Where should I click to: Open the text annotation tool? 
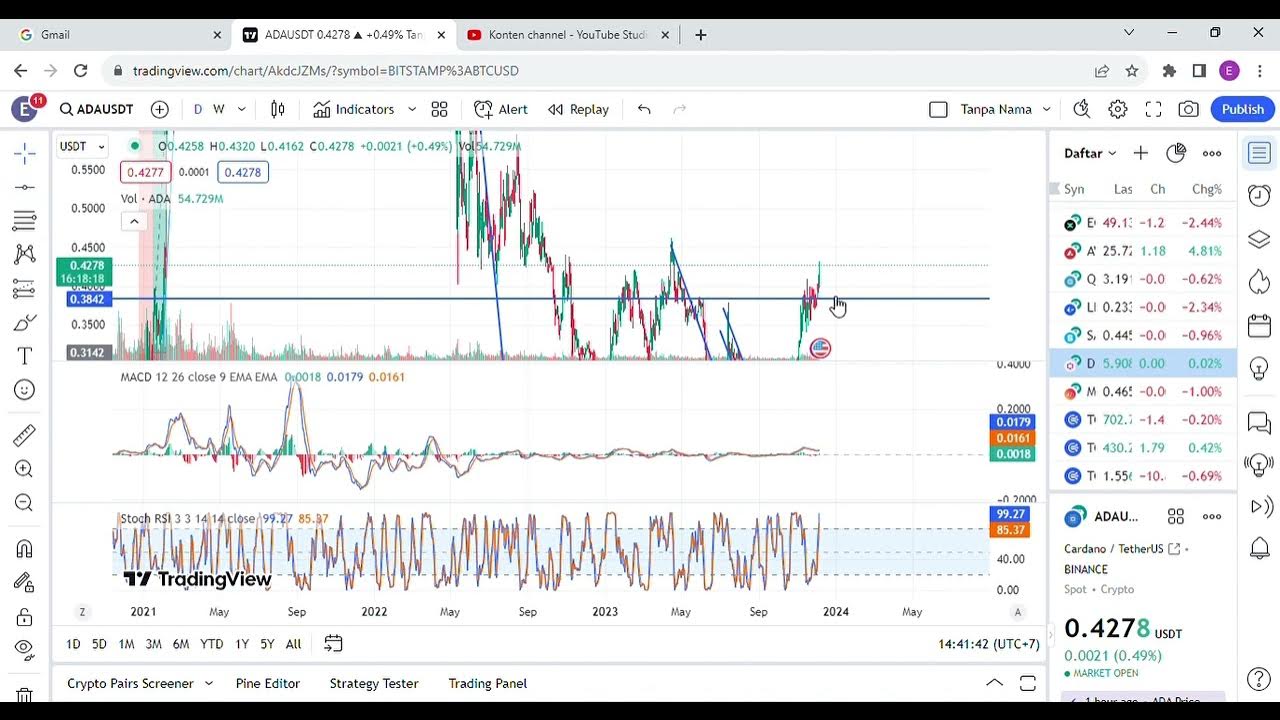pyautogui.click(x=25, y=356)
